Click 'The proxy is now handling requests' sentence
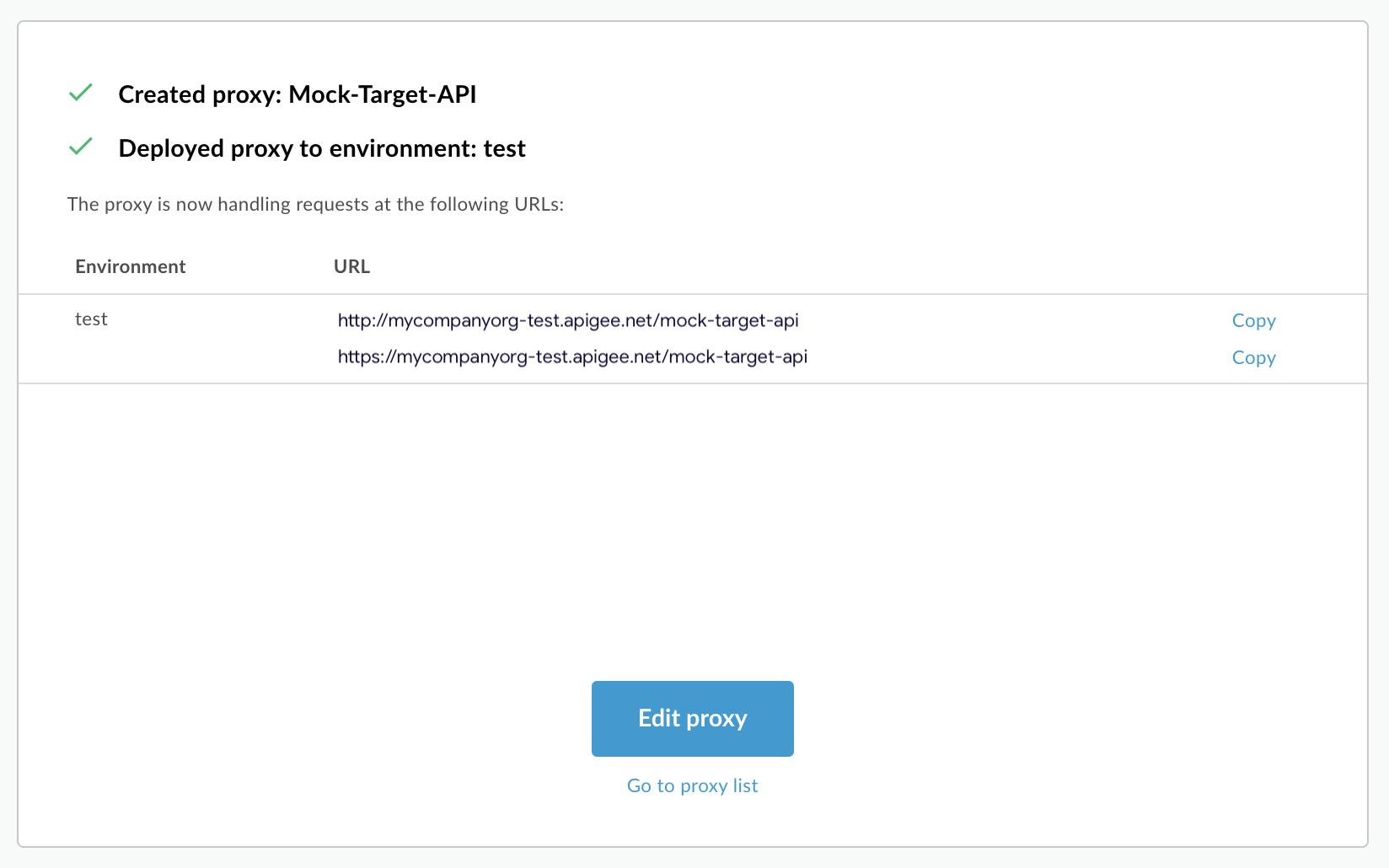 pos(228,204)
